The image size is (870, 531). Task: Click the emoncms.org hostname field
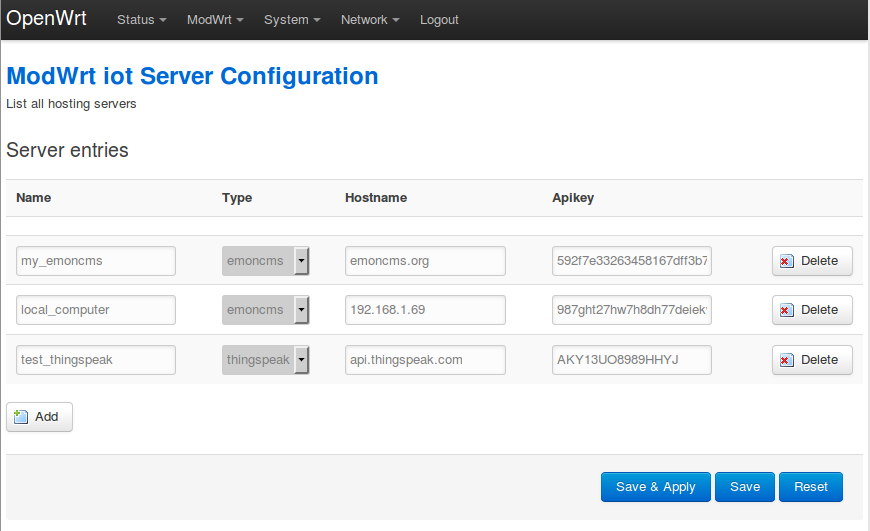coord(425,261)
